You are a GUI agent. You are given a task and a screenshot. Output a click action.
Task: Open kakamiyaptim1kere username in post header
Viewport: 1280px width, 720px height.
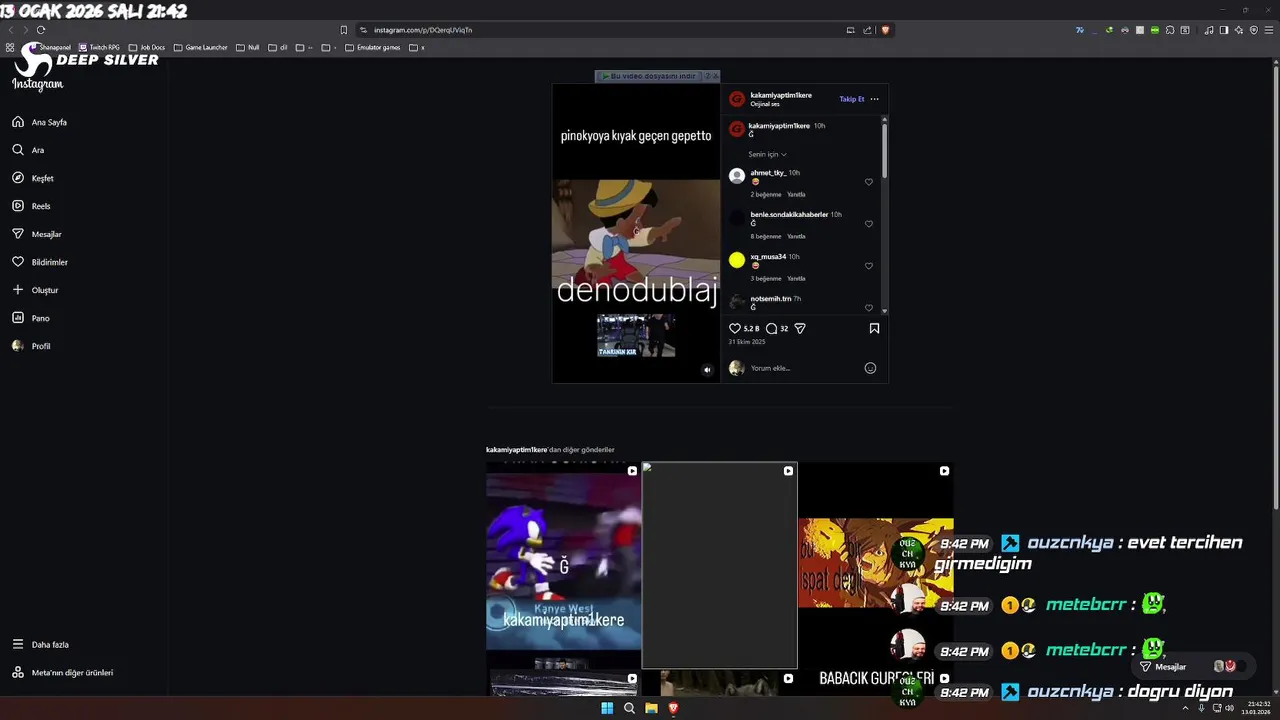point(781,95)
